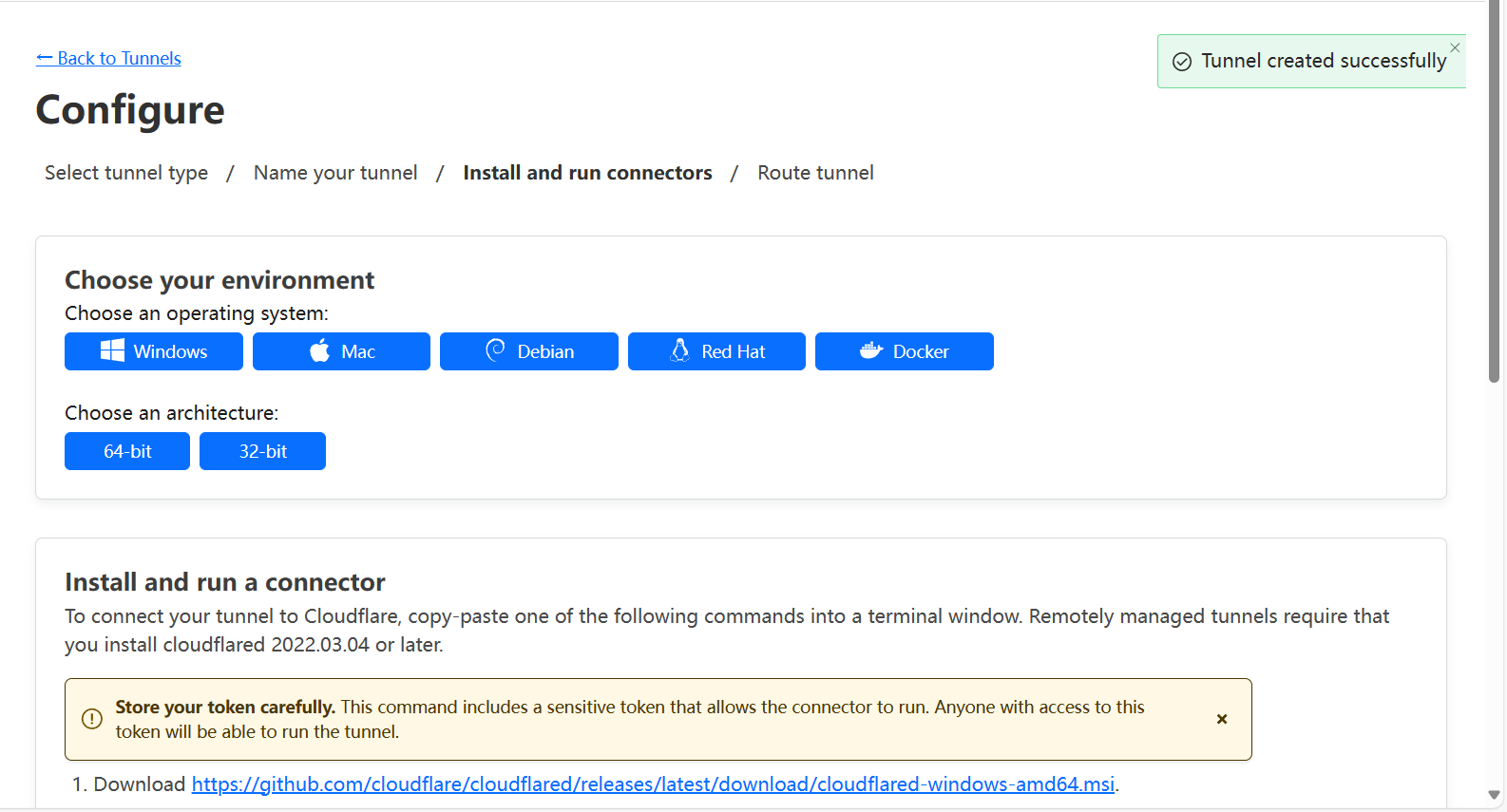The width and height of the screenshot is (1507, 812).
Task: Select the 64-bit architecture
Action: coord(127,451)
